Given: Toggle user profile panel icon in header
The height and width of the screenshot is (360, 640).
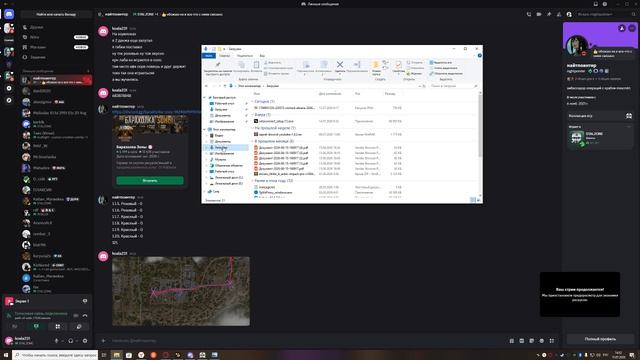Looking at the screenshot, I should 569,14.
